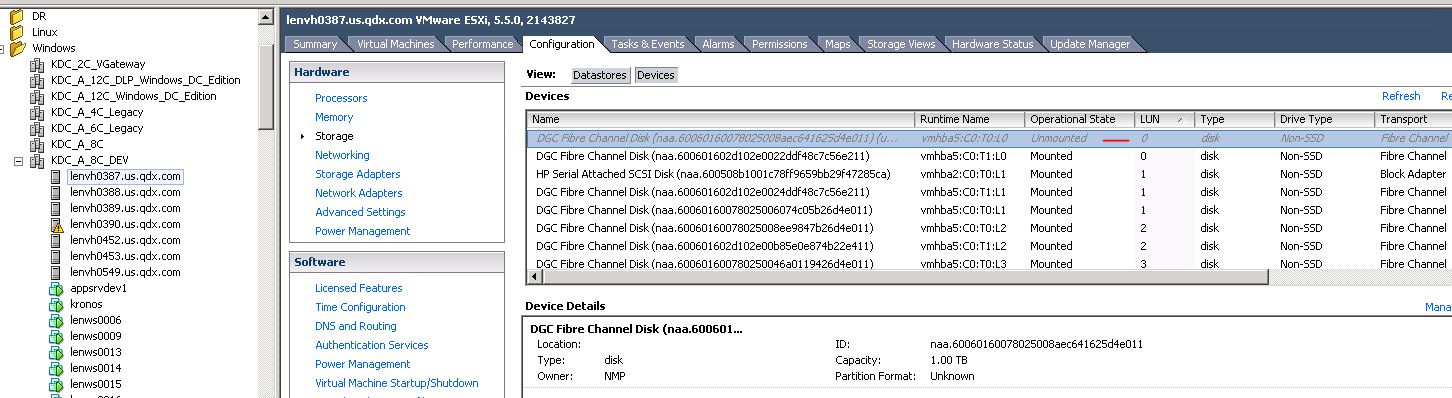Open Processors hardware settings
This screenshot has width=1452, height=398.
(341, 98)
